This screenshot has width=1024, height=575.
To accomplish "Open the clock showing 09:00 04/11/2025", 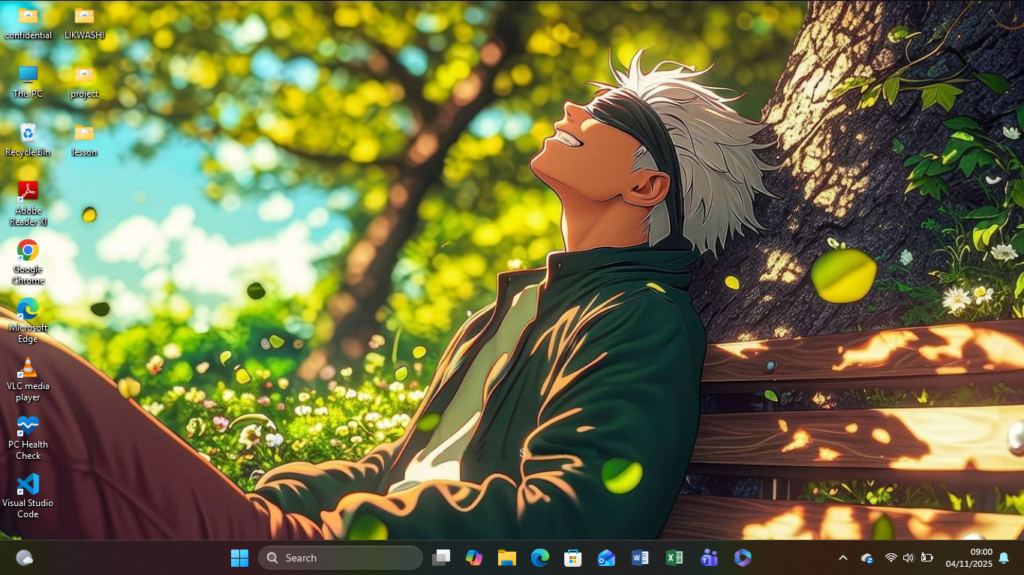I will pos(969,557).
